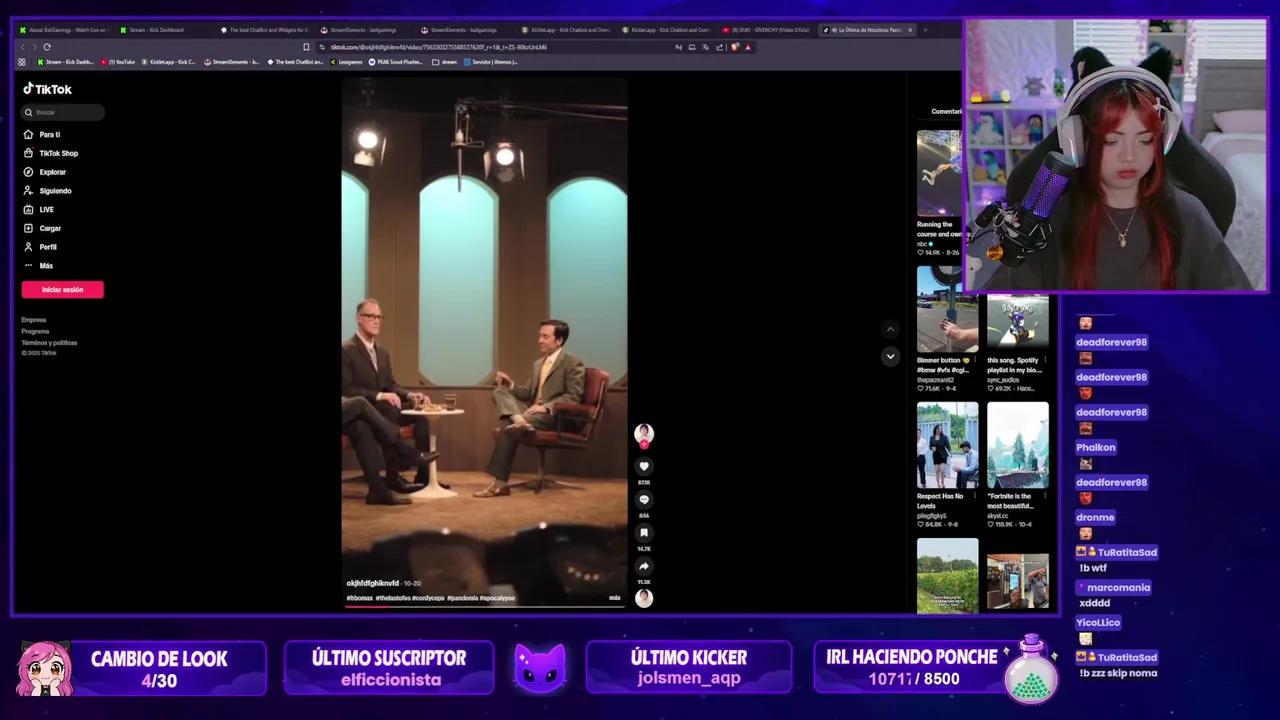
Task: Click the TikTok search input field
Action: (62, 112)
